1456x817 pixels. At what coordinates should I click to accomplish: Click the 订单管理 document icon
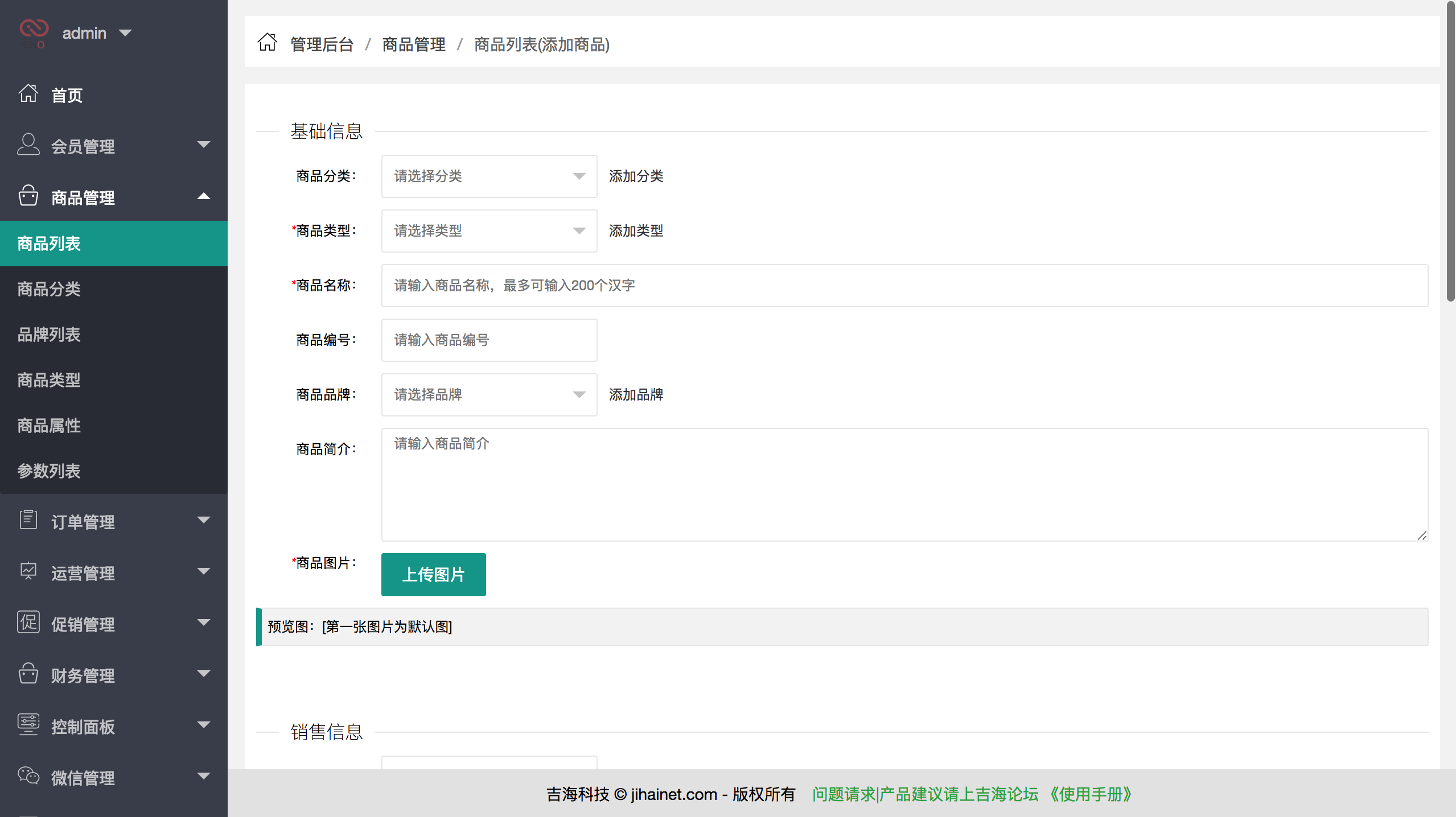pos(28,520)
